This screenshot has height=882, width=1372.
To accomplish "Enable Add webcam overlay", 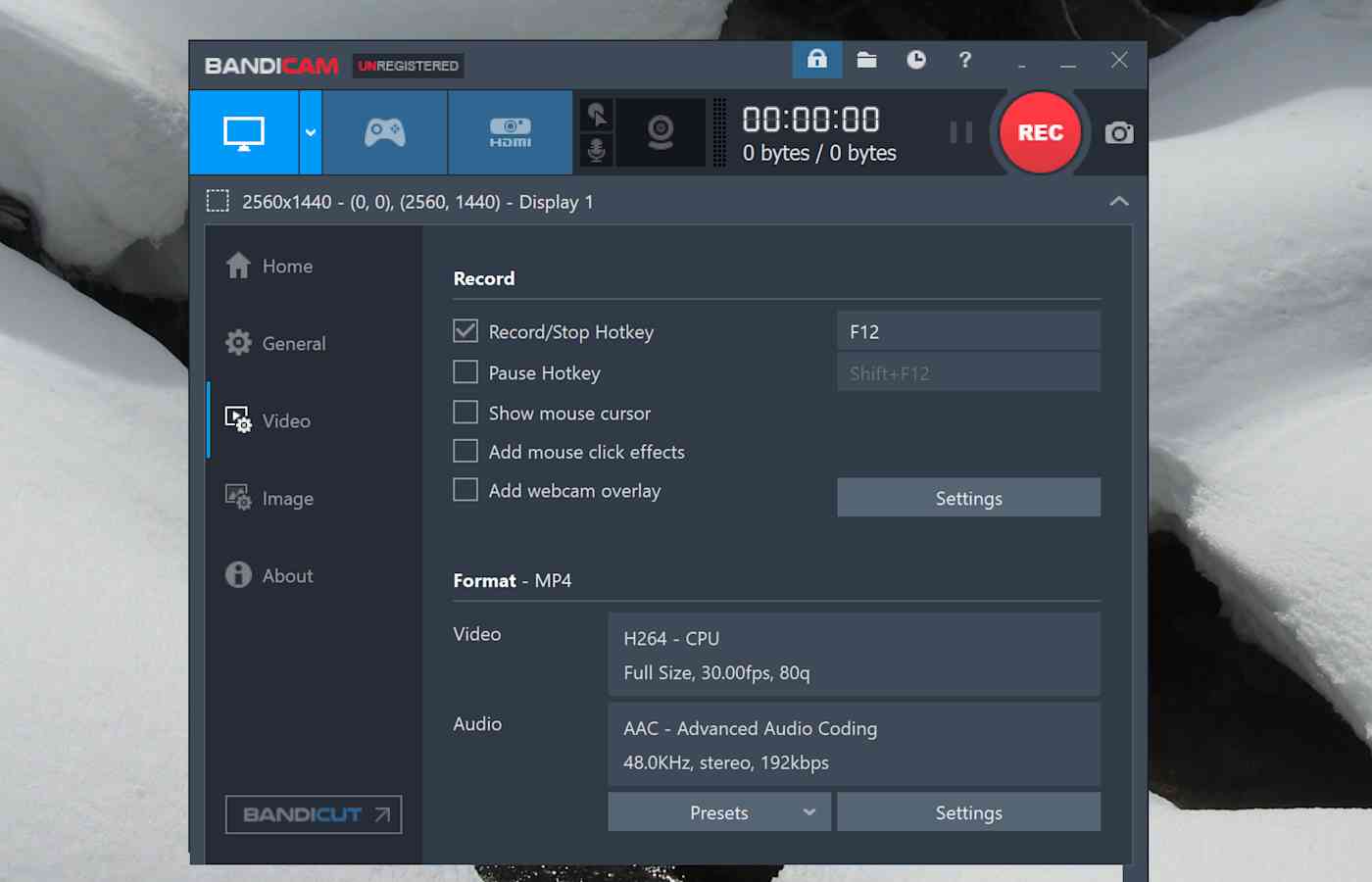I will click(465, 490).
